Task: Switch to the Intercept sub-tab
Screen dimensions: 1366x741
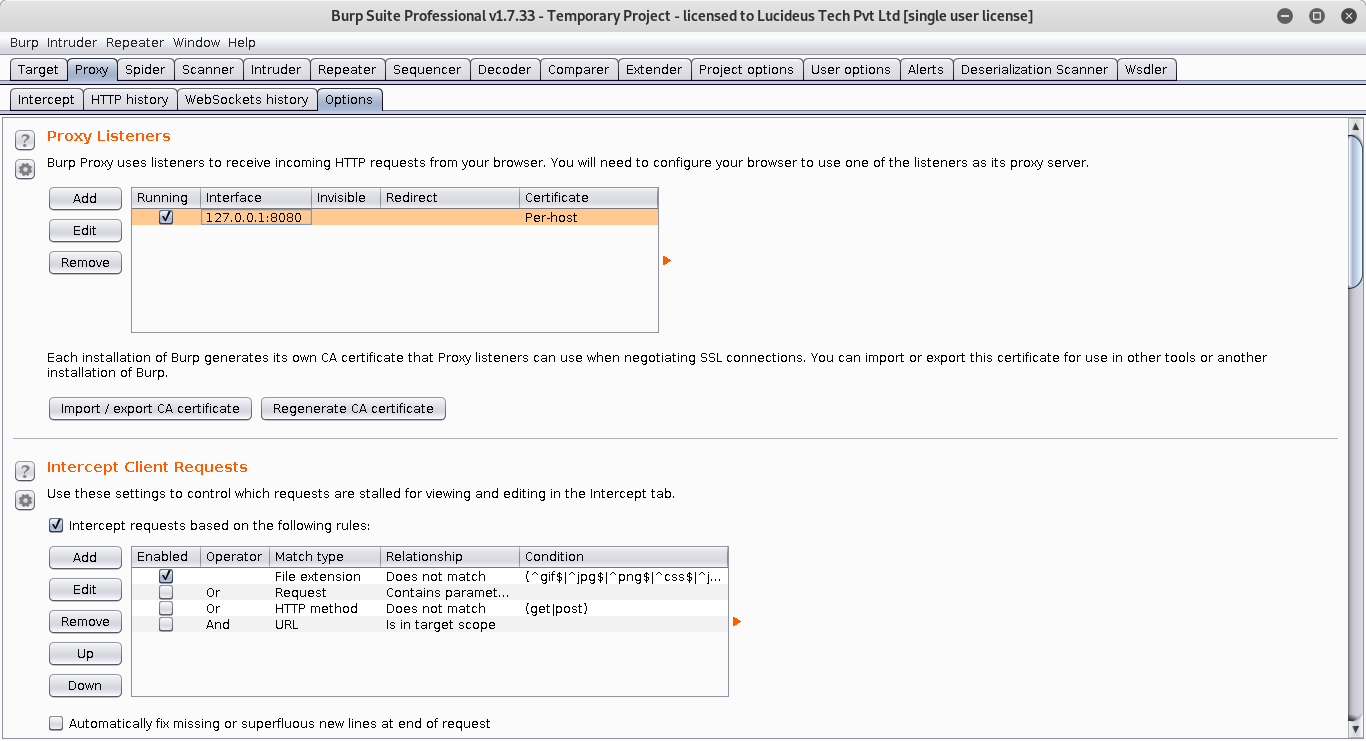Action: pyautogui.click(x=46, y=99)
